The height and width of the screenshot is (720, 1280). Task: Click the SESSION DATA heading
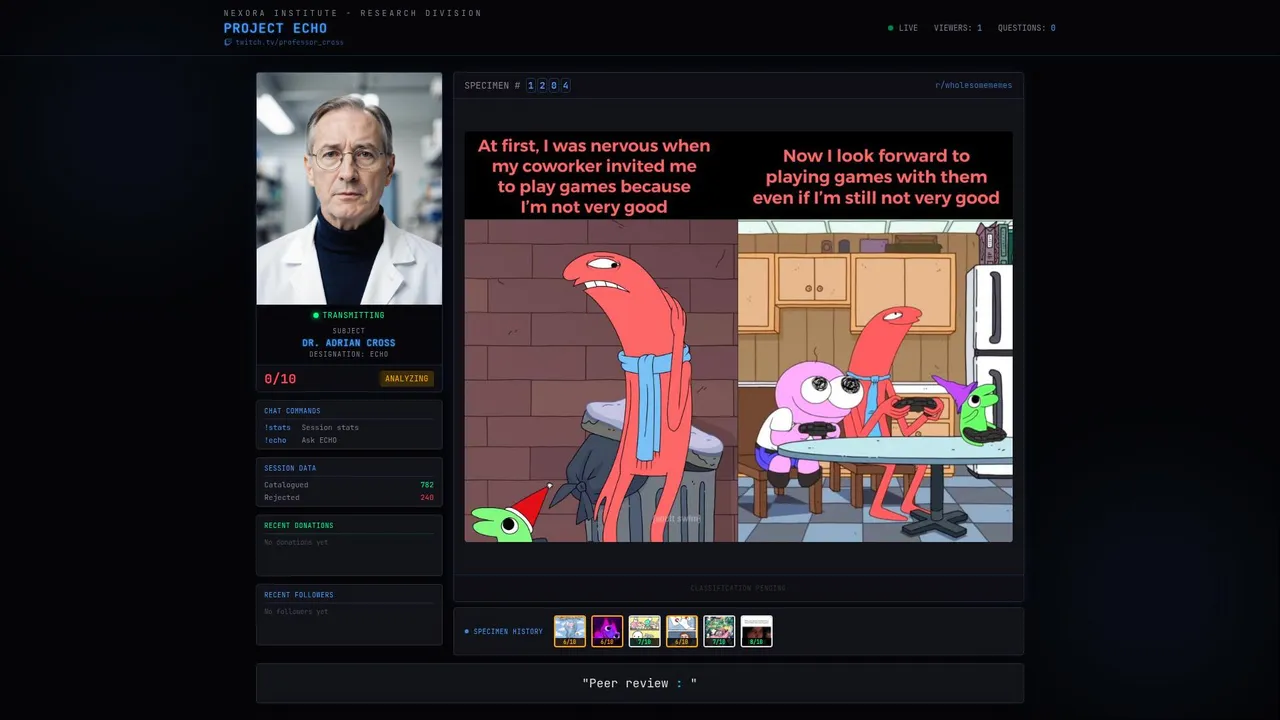click(x=290, y=468)
